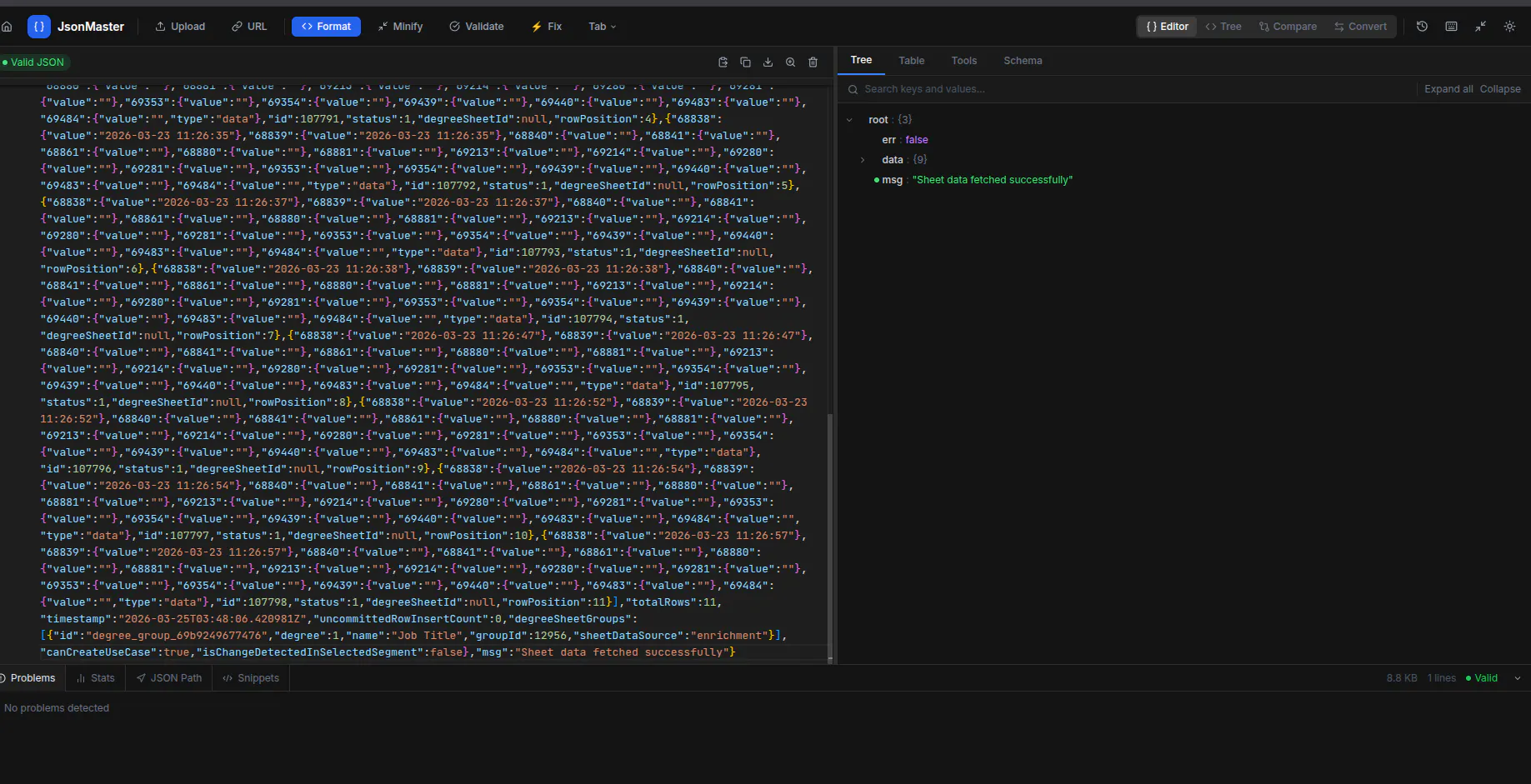
Task: Copy JSON with copy icon
Action: click(745, 62)
